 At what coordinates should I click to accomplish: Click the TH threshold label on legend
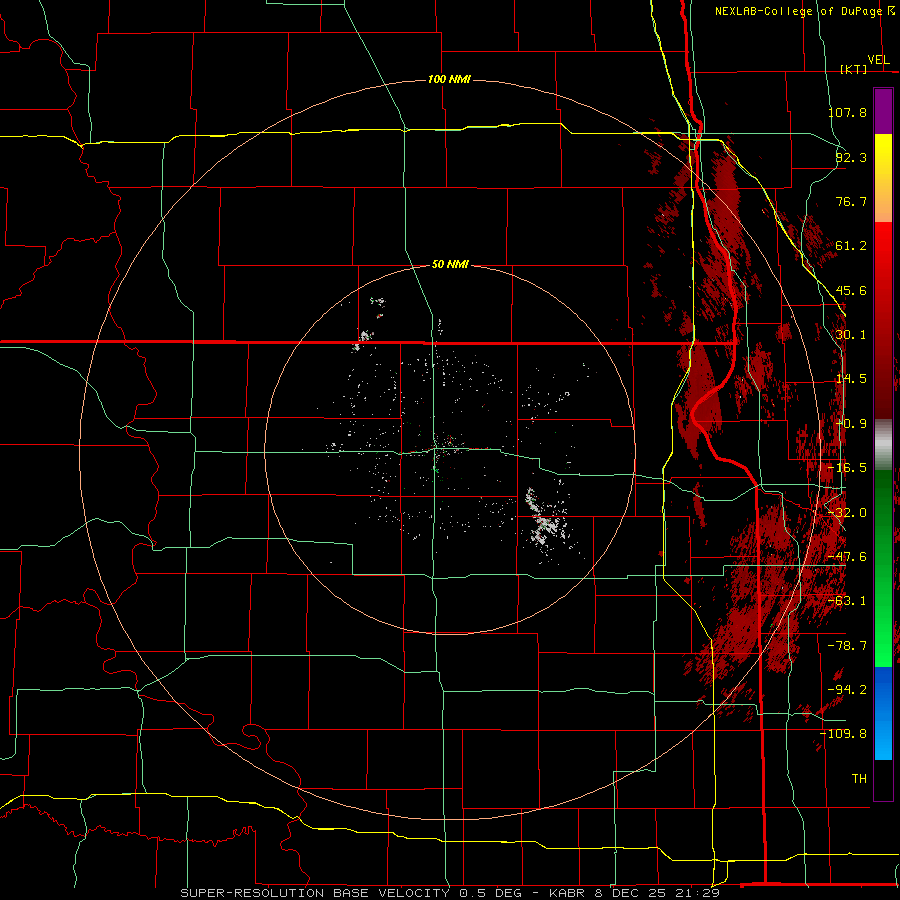tap(859, 779)
